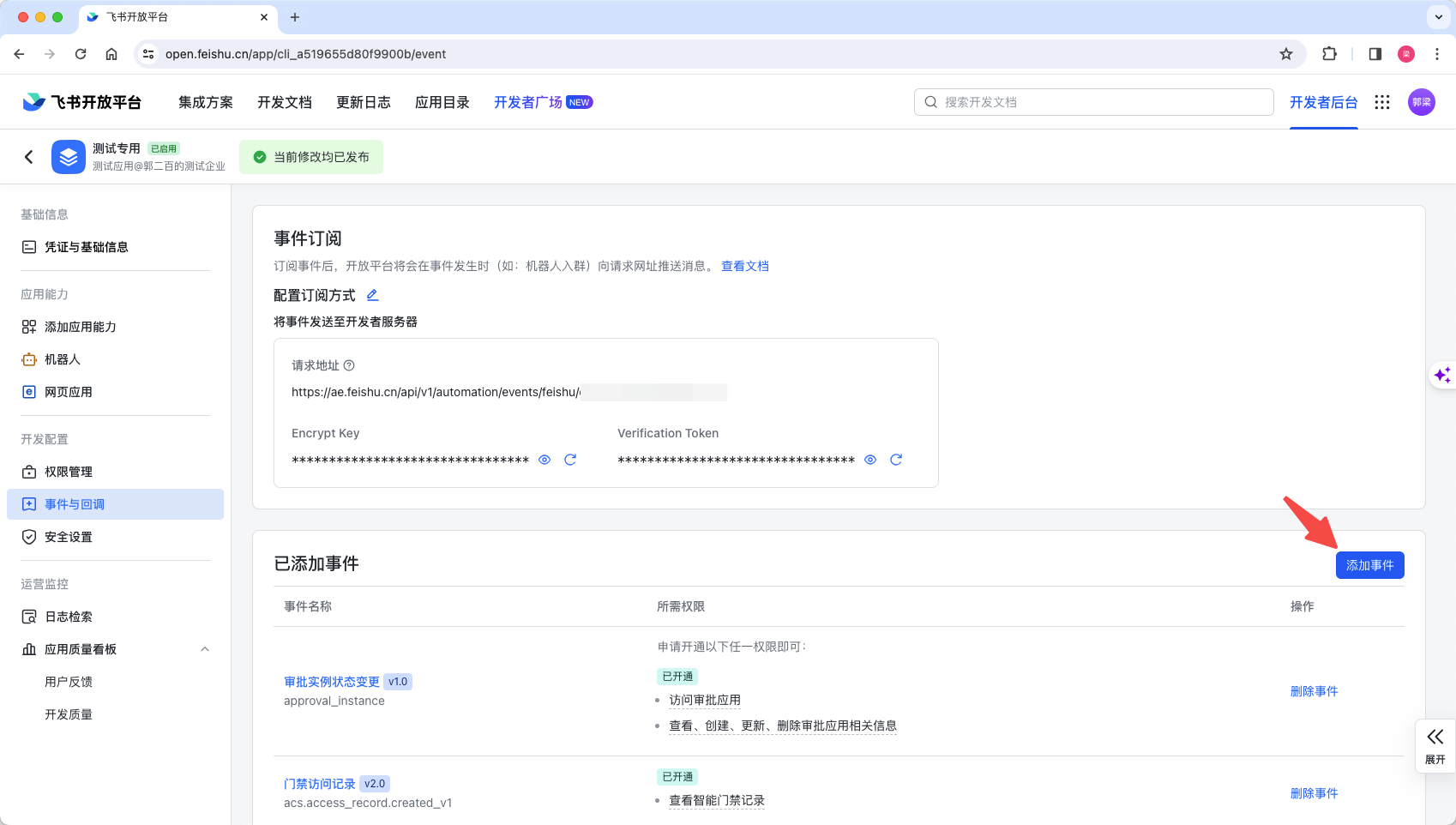Click the 测试专用 app icon
This screenshot has width=1456, height=825.
click(x=69, y=157)
